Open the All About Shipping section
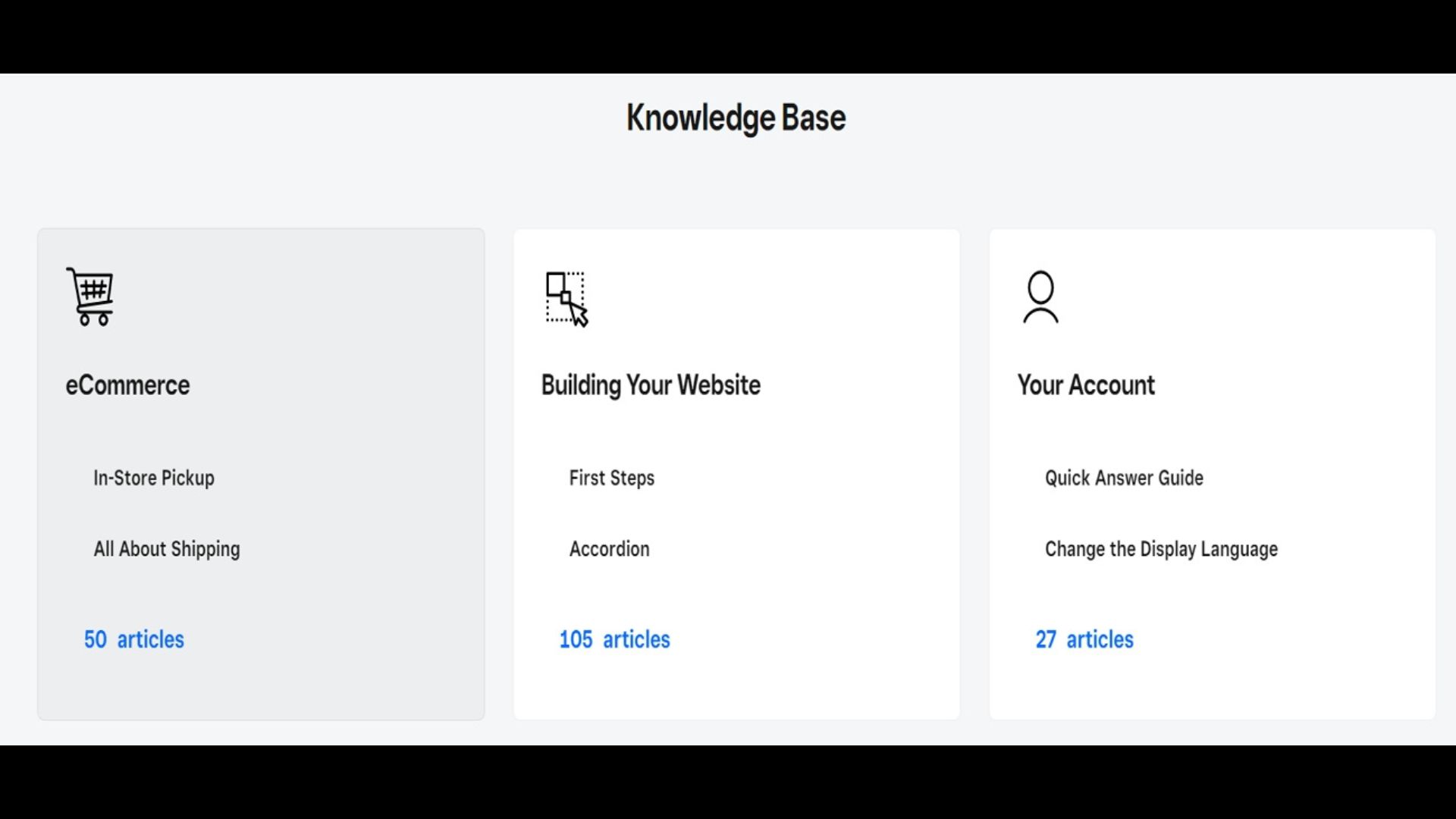 tap(167, 549)
